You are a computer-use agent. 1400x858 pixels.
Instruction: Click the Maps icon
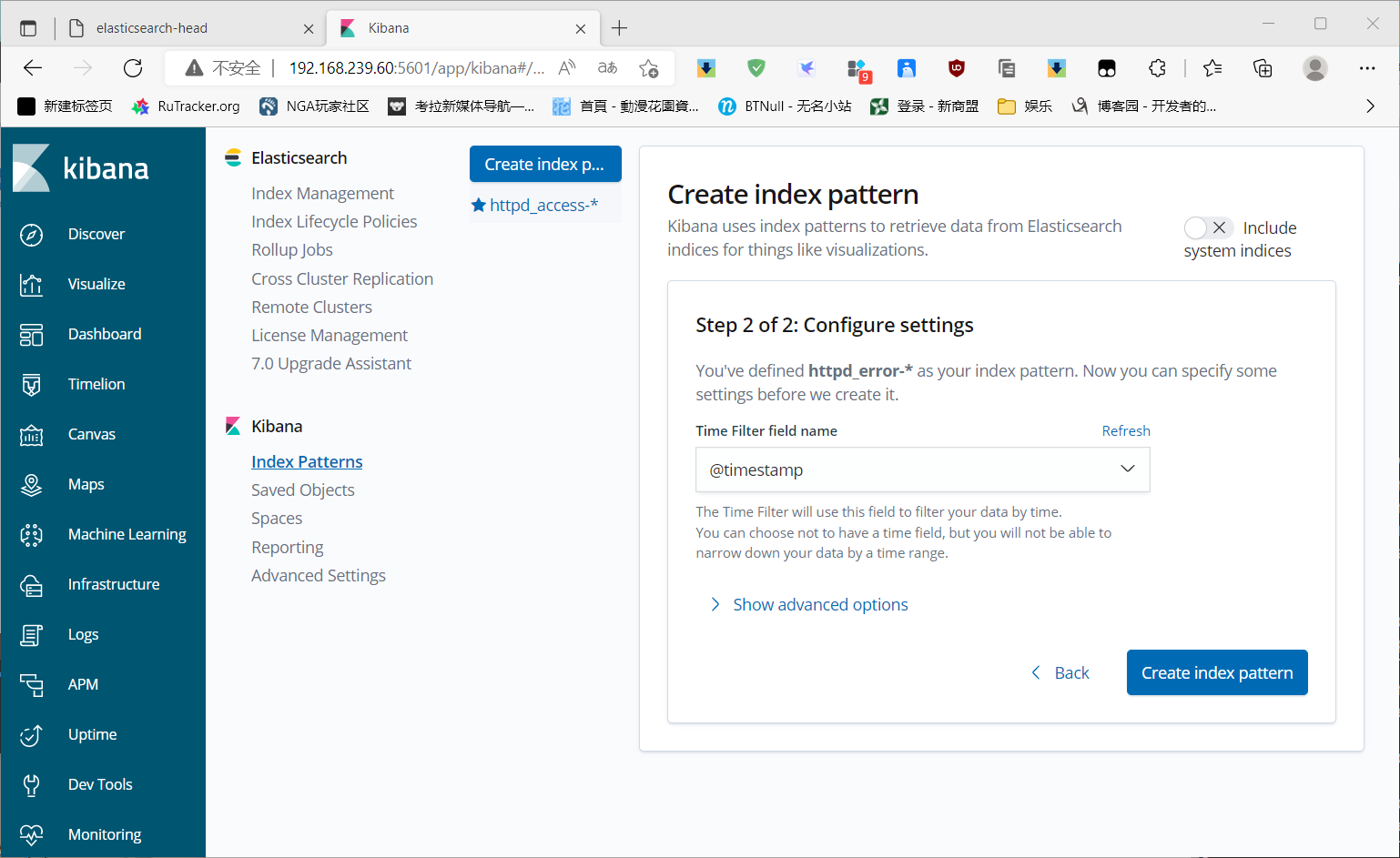coord(31,485)
